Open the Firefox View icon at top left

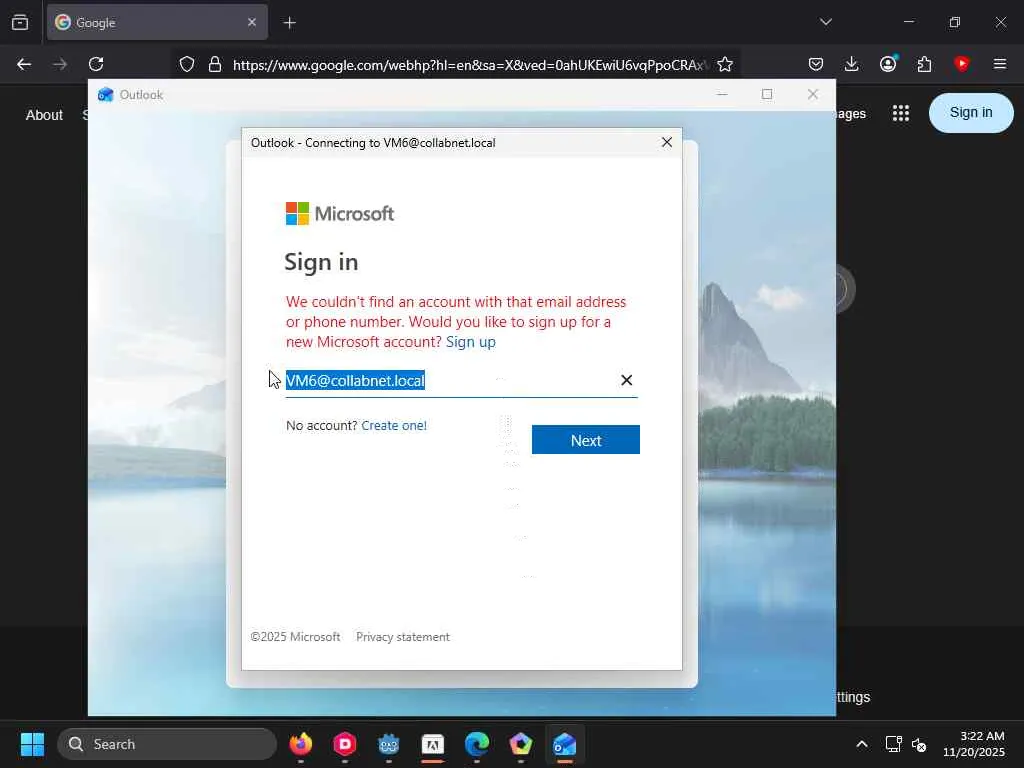(20, 22)
